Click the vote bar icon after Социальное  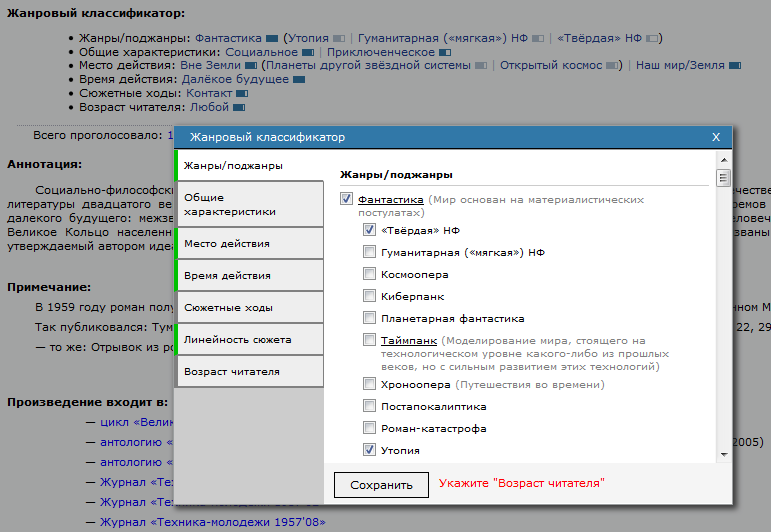[x=308, y=52]
